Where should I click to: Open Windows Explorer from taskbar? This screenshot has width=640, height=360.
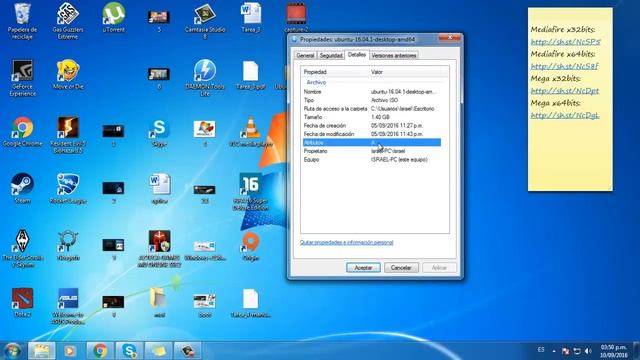(42, 351)
